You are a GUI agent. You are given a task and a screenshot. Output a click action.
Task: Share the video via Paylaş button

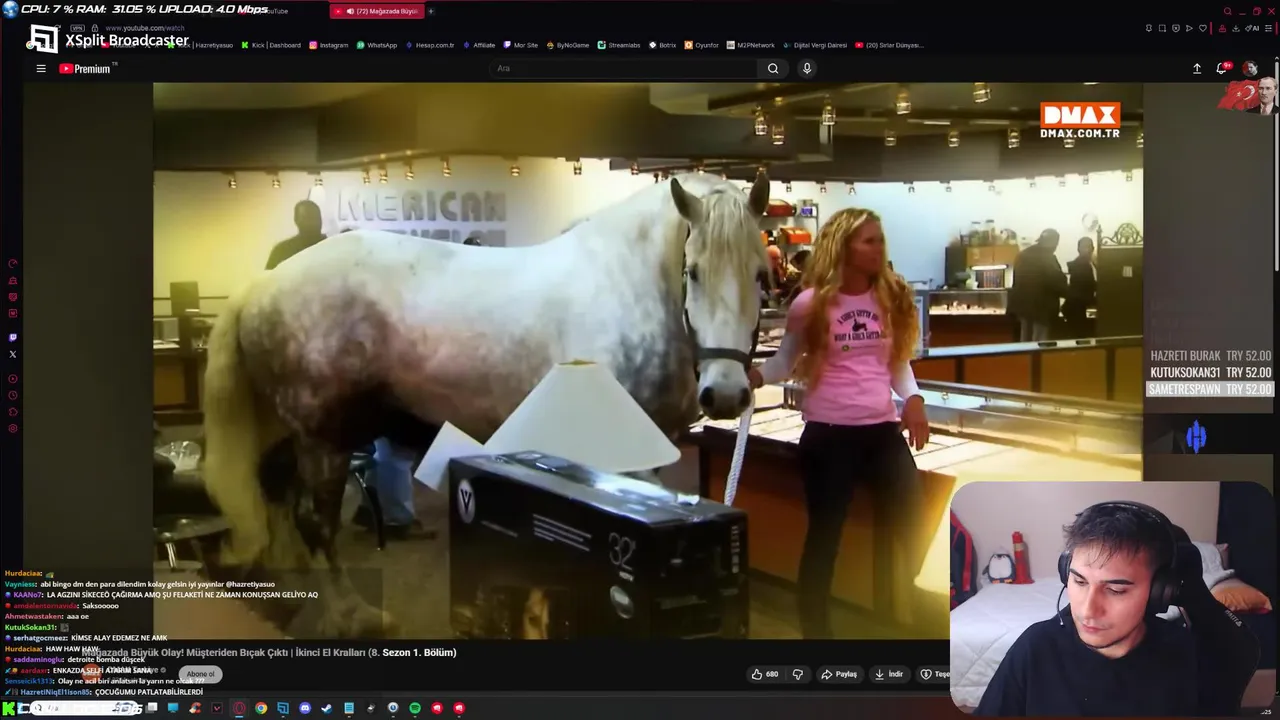(840, 674)
